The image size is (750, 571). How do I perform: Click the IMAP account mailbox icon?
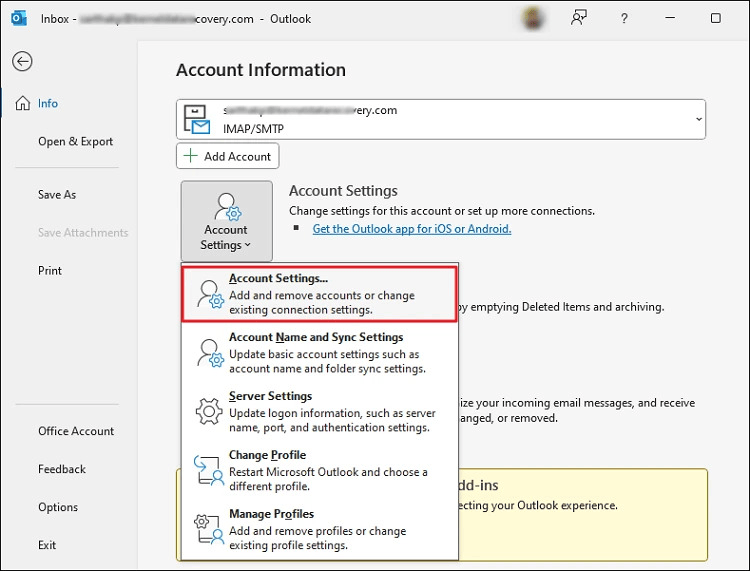coord(197,120)
